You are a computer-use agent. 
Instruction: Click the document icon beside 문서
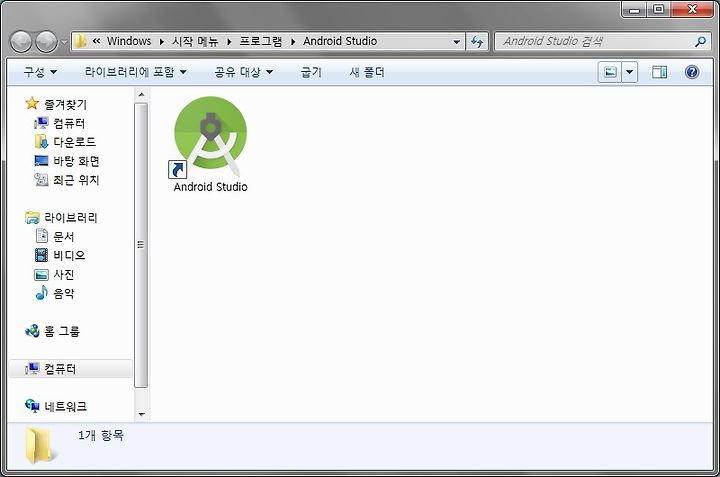pyautogui.click(x=41, y=236)
